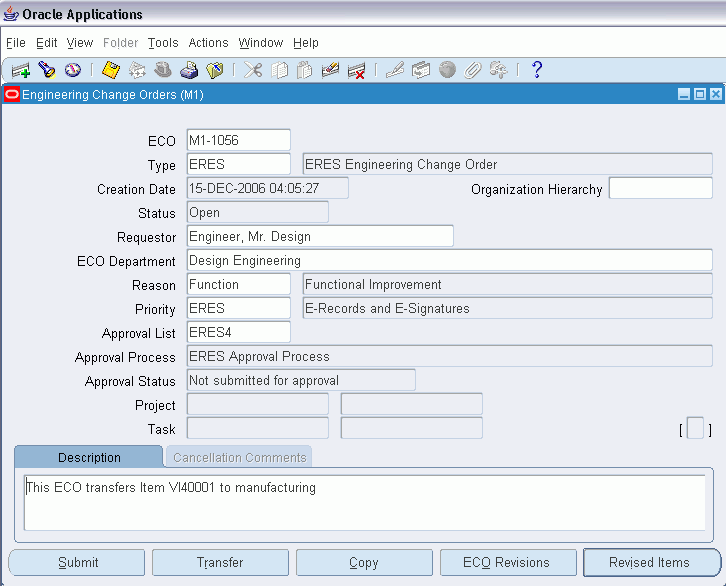This screenshot has height=586, width=726.
Task: Open Window Help question mark icon
Action: click(537, 70)
